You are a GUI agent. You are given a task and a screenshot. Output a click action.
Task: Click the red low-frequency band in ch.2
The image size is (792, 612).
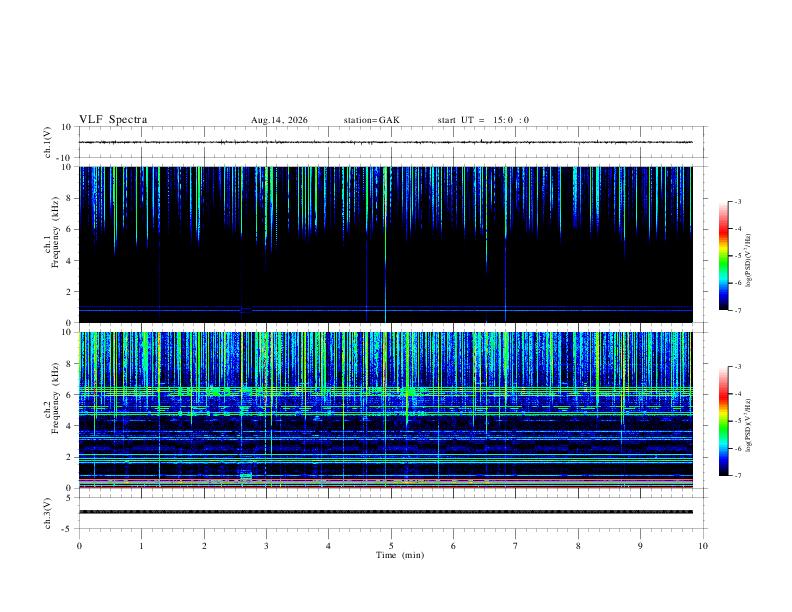385,480
